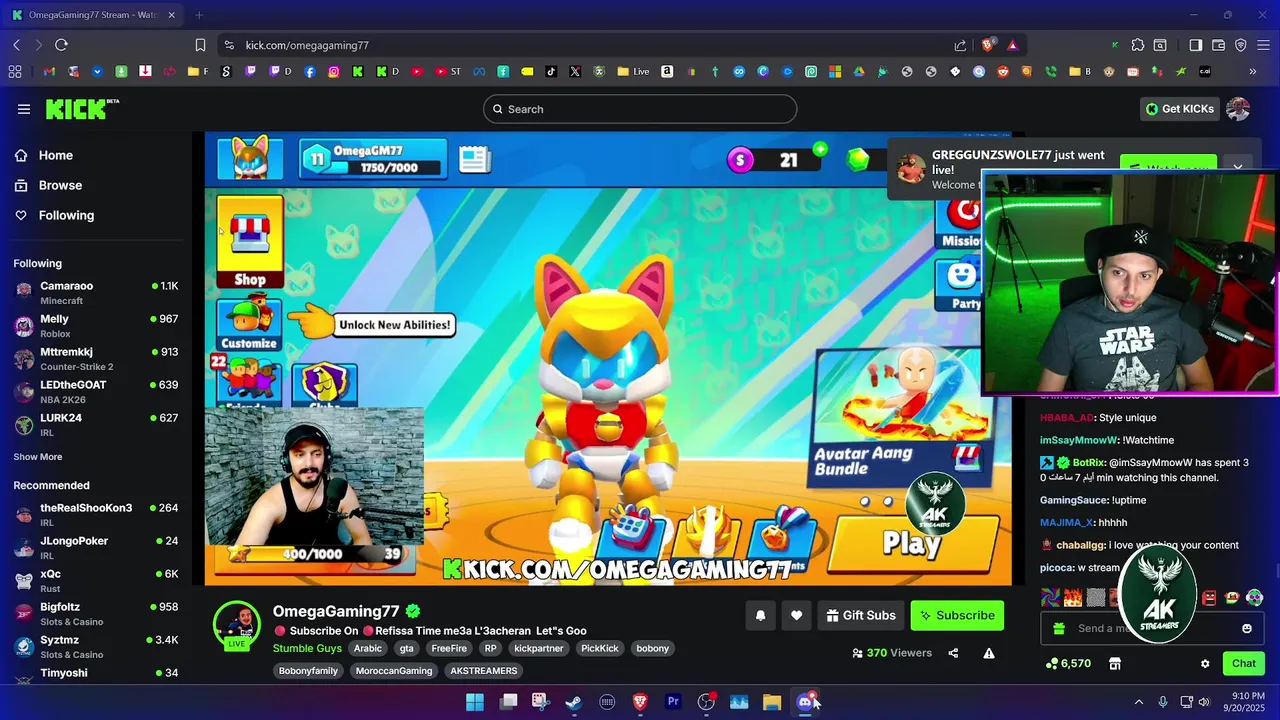Open Gmail bookmark
This screenshot has width=1280, height=720.
coord(49,72)
